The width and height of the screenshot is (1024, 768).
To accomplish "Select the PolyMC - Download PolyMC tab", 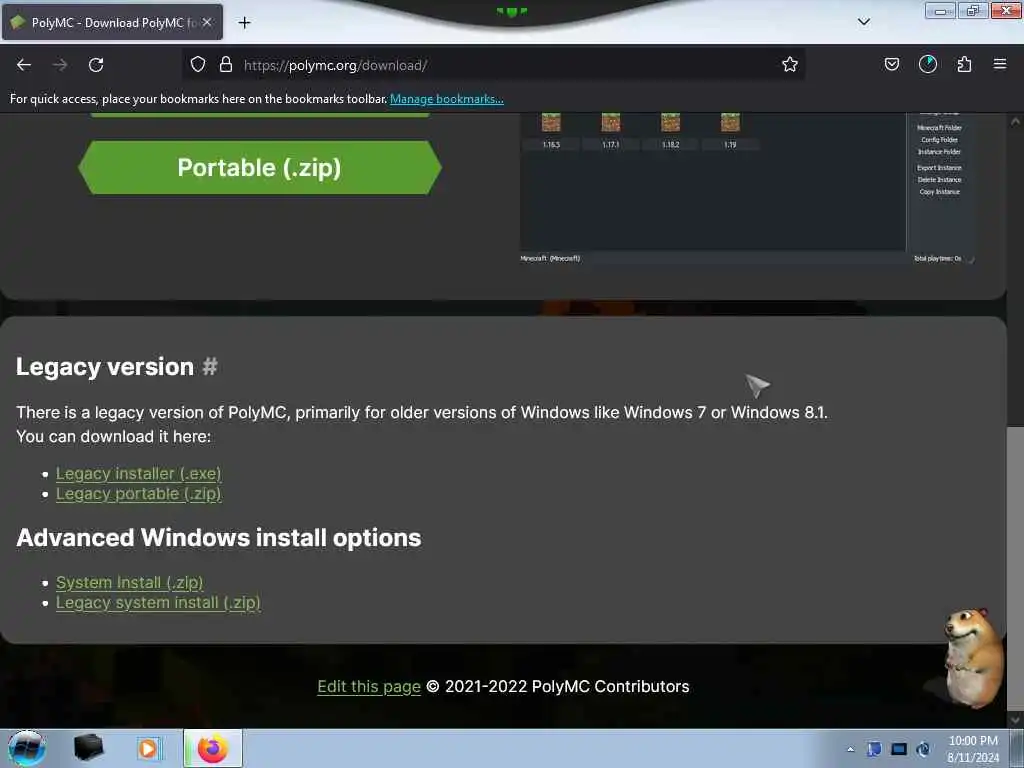I will [112, 23].
